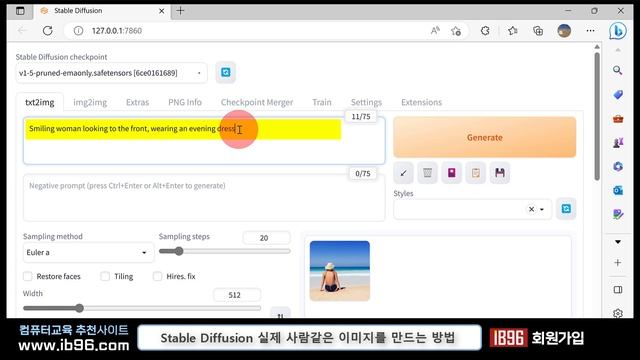The height and width of the screenshot is (360, 640).
Task: Expand the Styles dropdown arrow
Action: pyautogui.click(x=542, y=209)
